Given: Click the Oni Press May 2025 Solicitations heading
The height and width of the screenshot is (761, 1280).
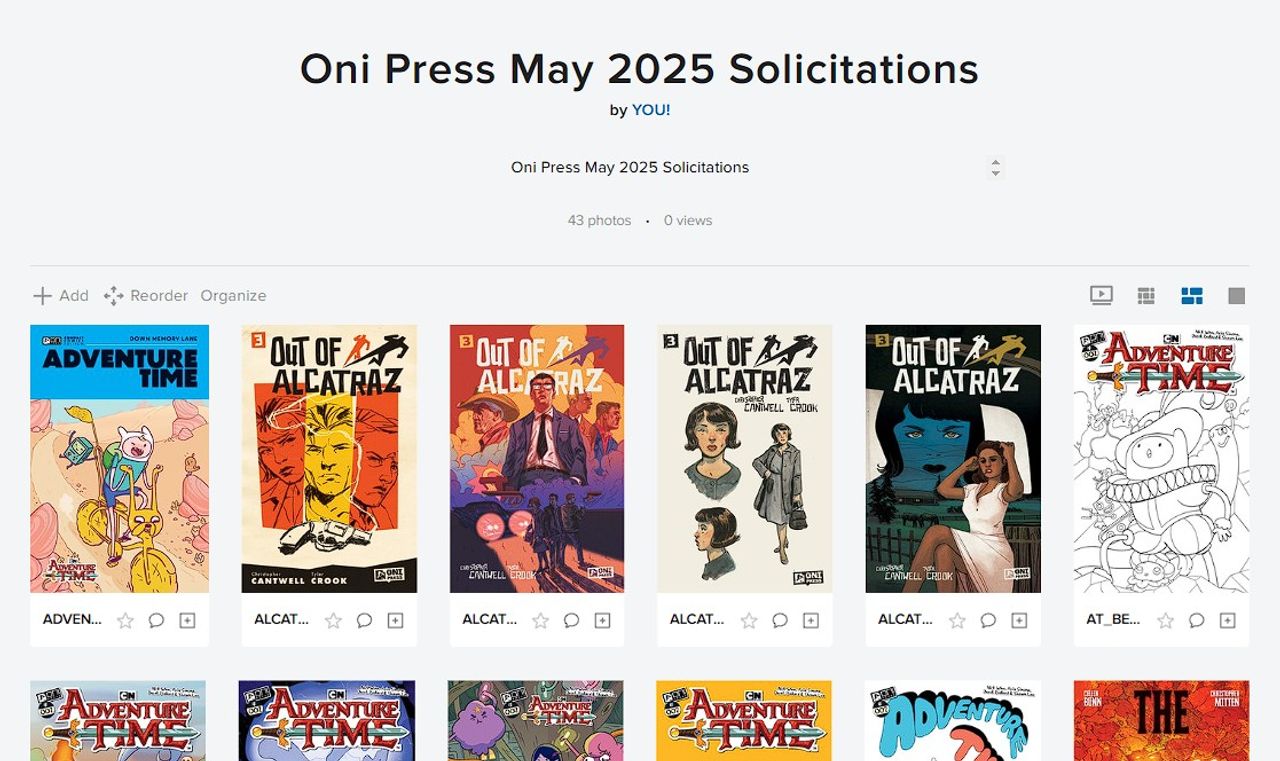Looking at the screenshot, I should [640, 69].
